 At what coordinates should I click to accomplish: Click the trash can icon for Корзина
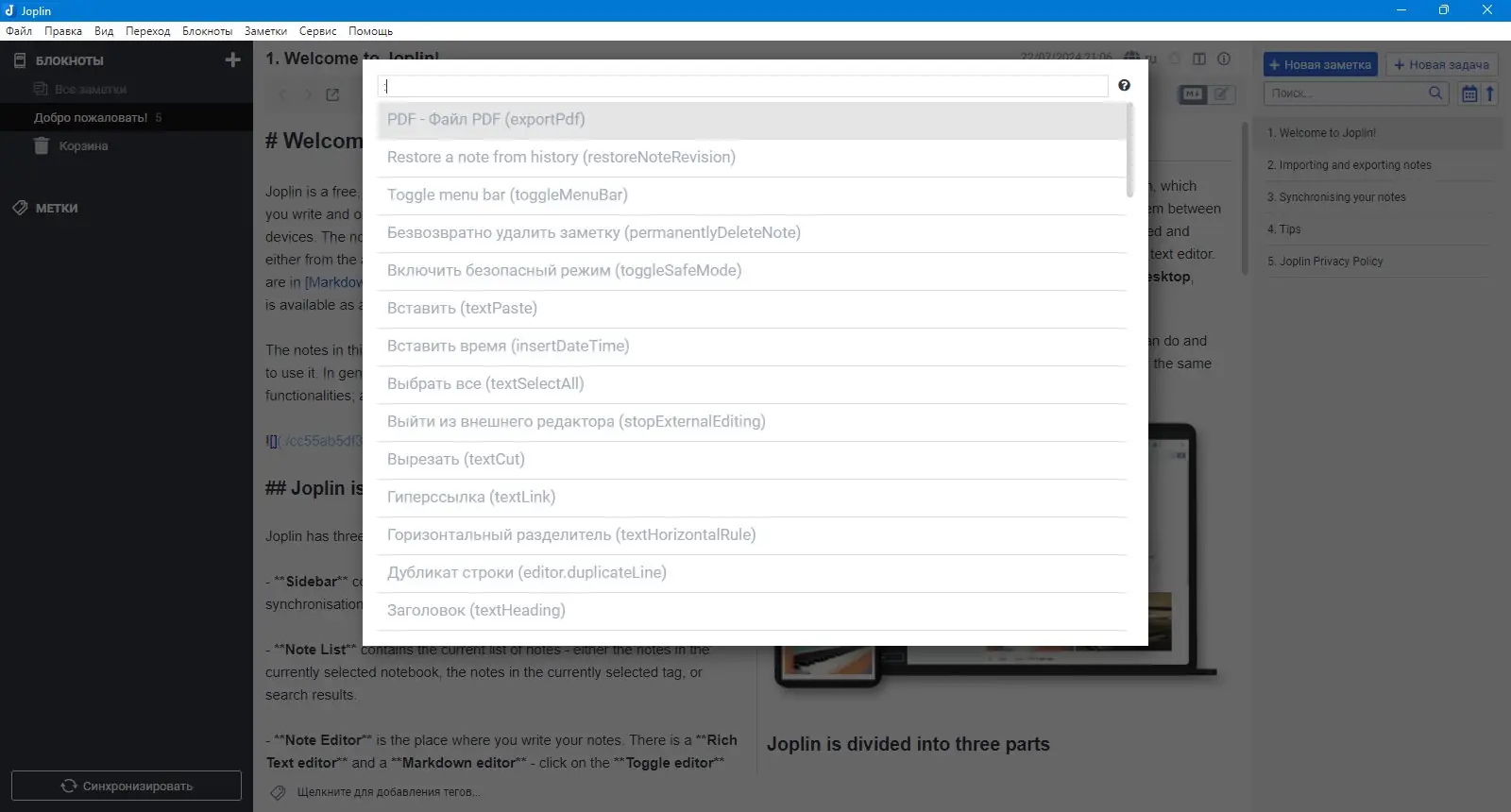[42, 145]
